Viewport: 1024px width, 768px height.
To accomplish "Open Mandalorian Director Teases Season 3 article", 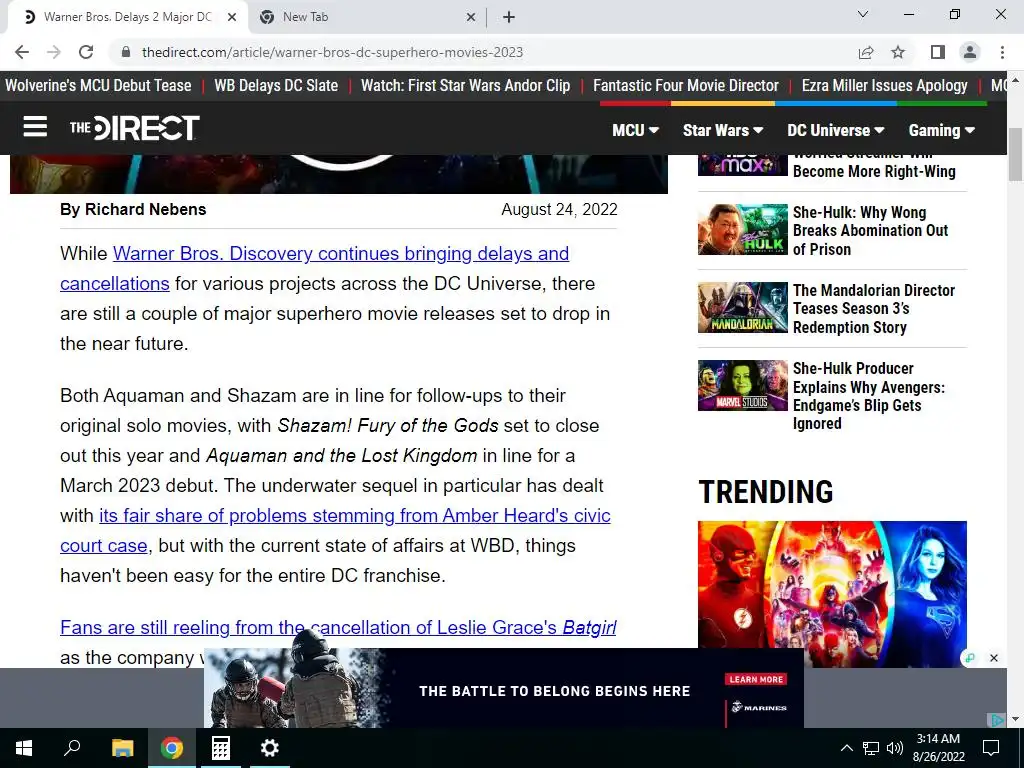I will point(874,308).
